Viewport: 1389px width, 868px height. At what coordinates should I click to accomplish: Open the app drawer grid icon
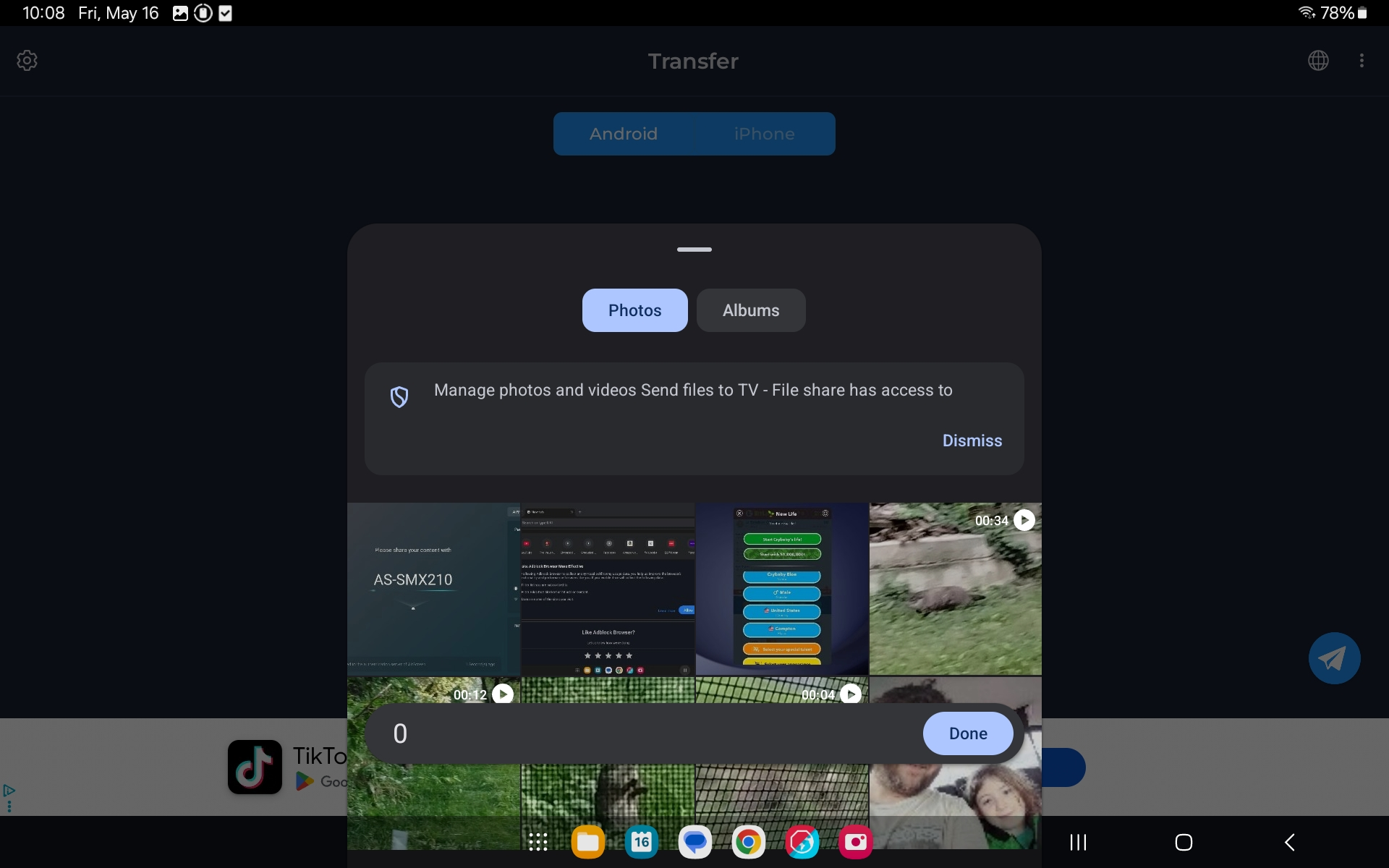pos(538,842)
